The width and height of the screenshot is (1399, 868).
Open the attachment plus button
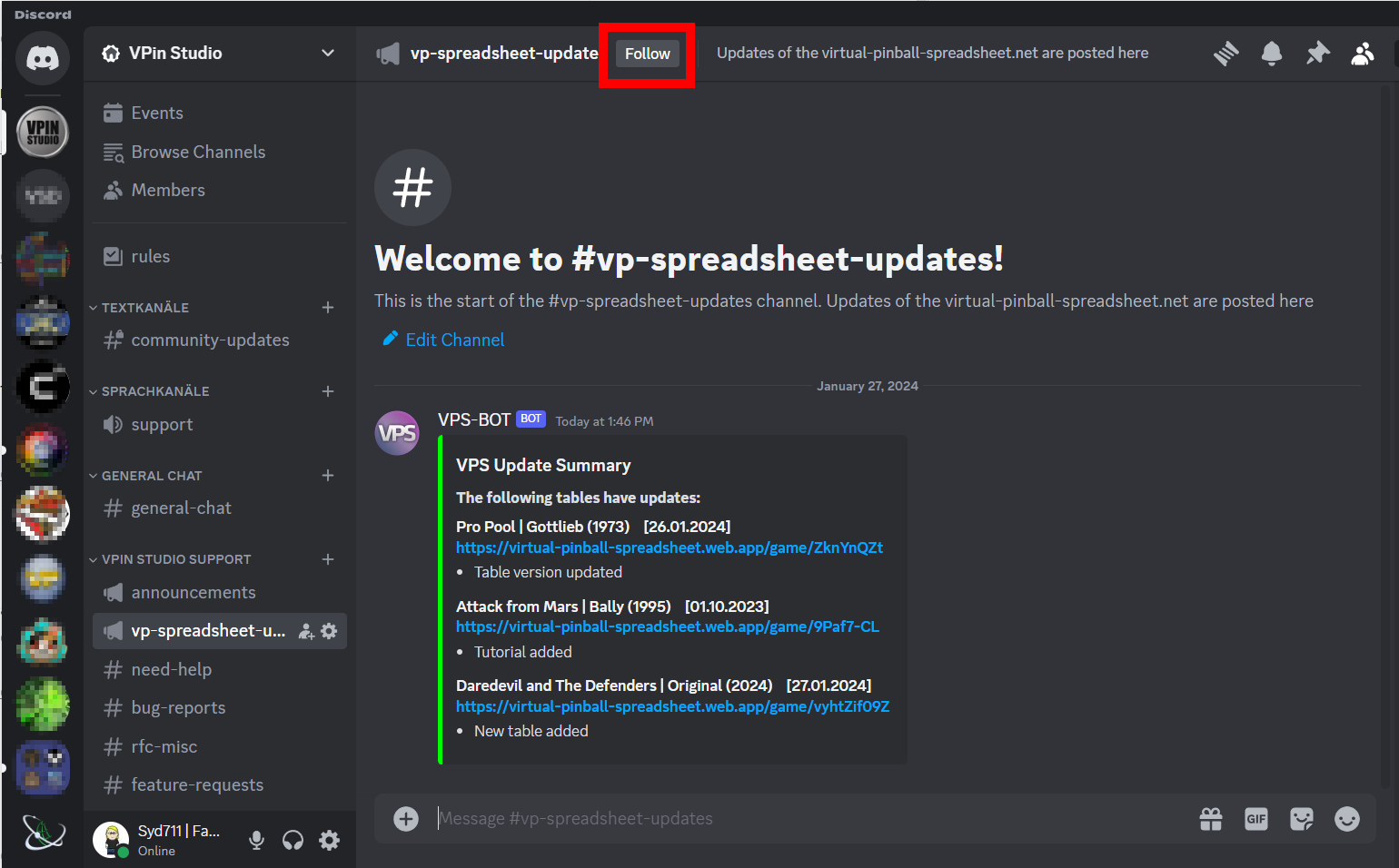(x=406, y=819)
